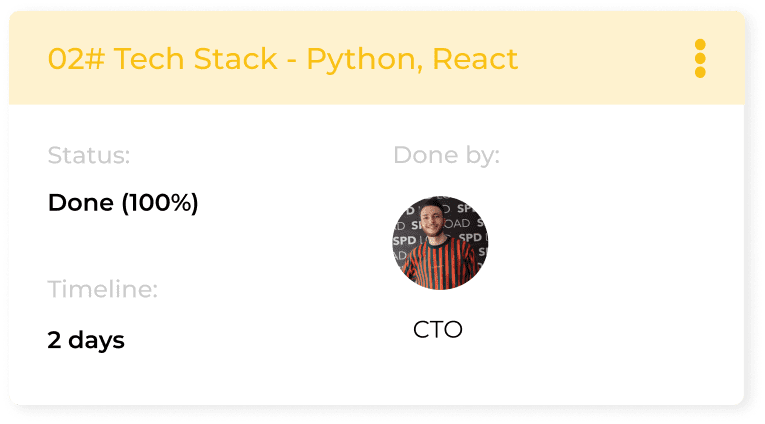Click the '2 days' timeline value

[x=86, y=340]
